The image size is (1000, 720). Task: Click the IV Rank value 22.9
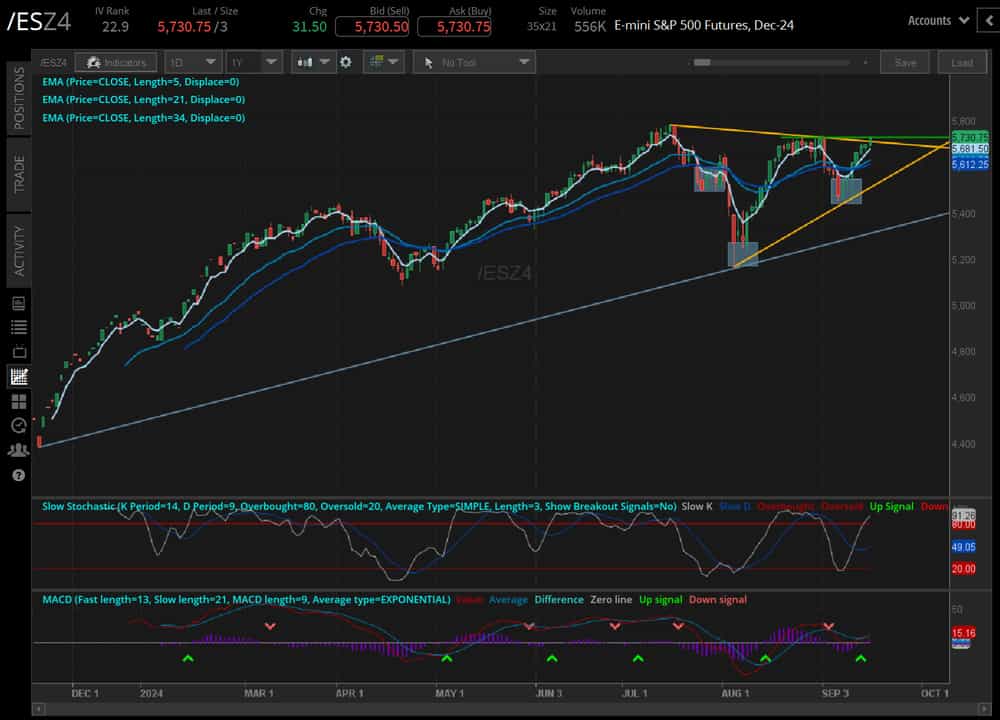115,27
